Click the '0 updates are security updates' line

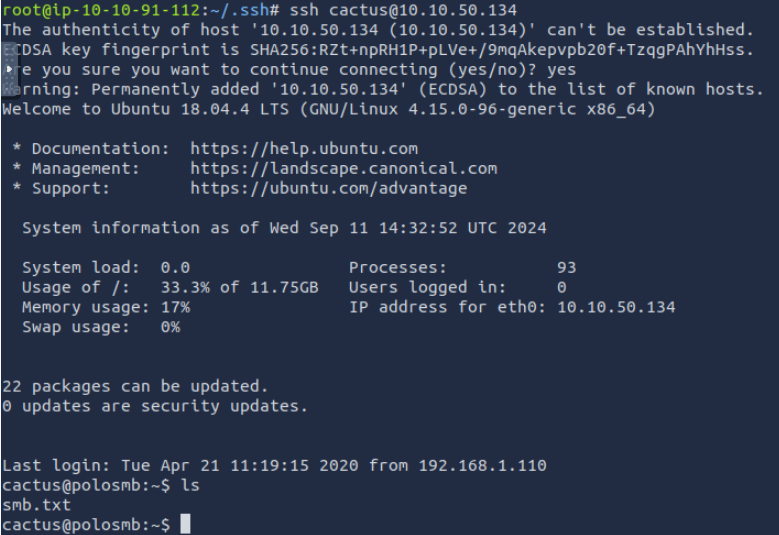pyautogui.click(x=155, y=406)
